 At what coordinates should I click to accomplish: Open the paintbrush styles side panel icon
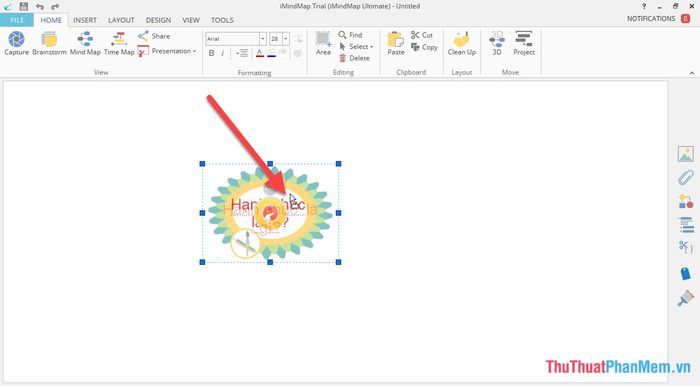tap(686, 298)
